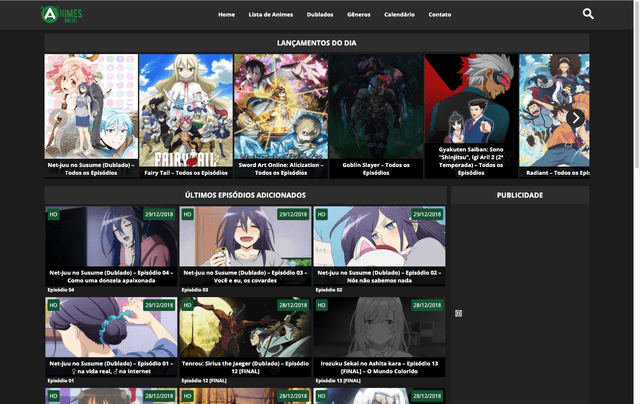Open Calendário menu item
Screen dimensions: 640x404
(x=399, y=14)
